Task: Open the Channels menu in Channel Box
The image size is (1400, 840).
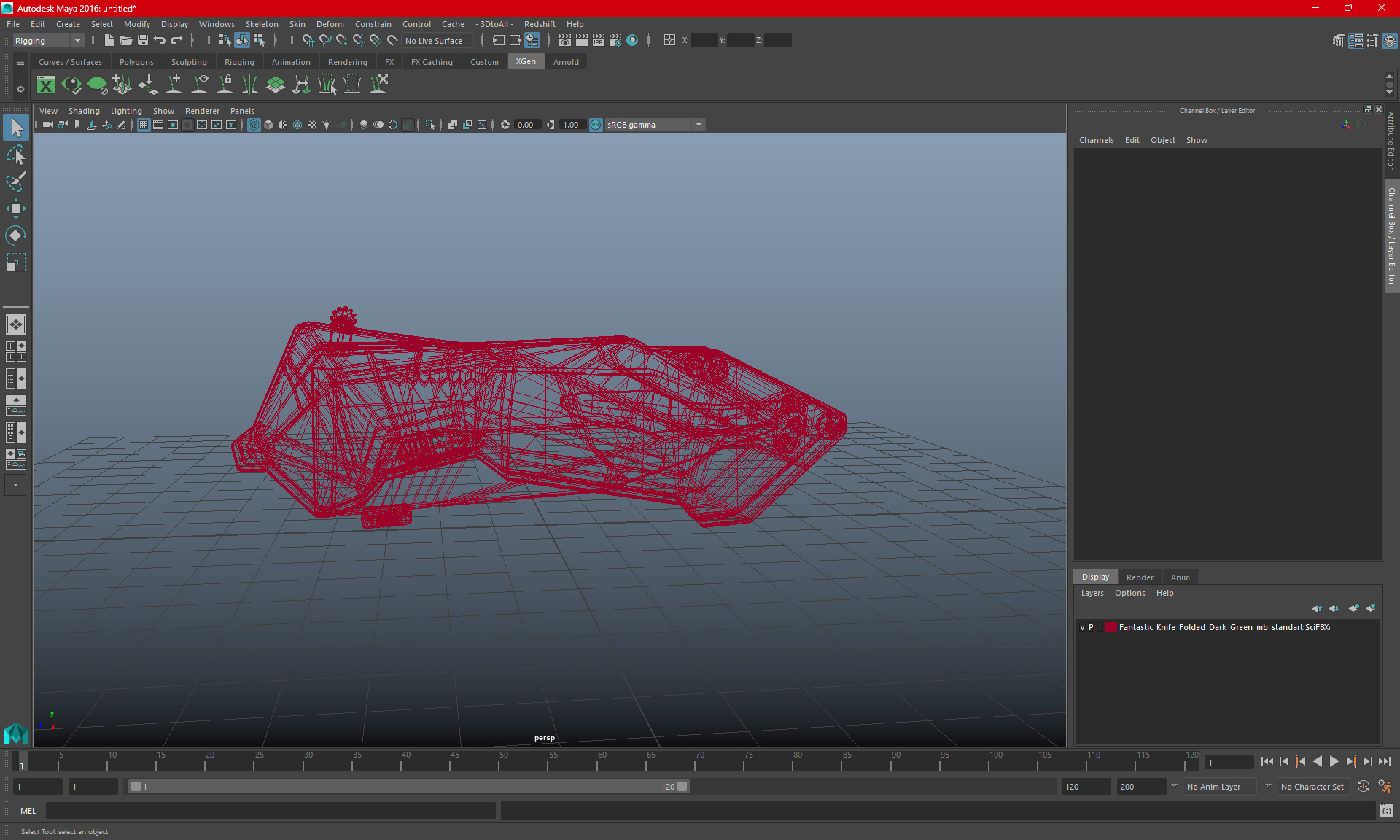Action: 1096,140
